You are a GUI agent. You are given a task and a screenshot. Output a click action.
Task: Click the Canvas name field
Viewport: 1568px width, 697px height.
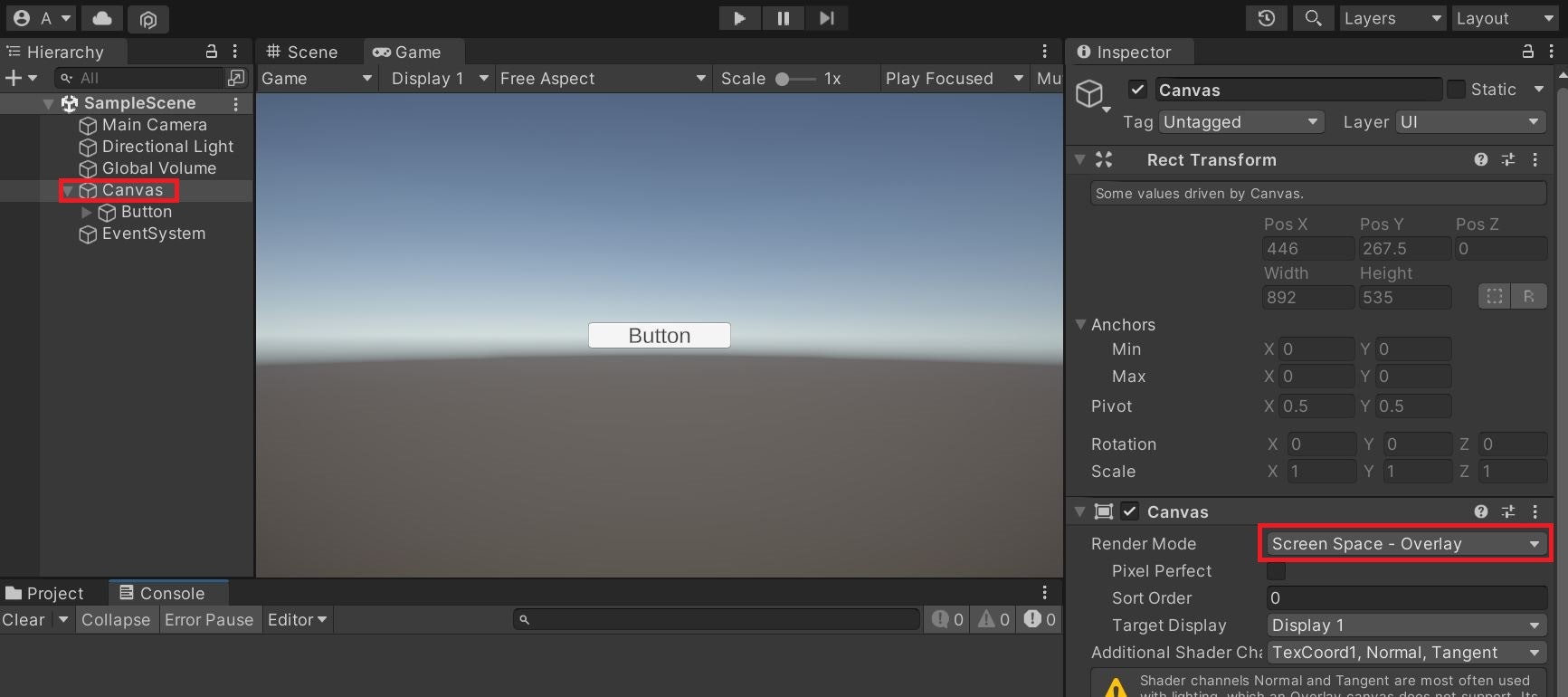coord(1297,90)
